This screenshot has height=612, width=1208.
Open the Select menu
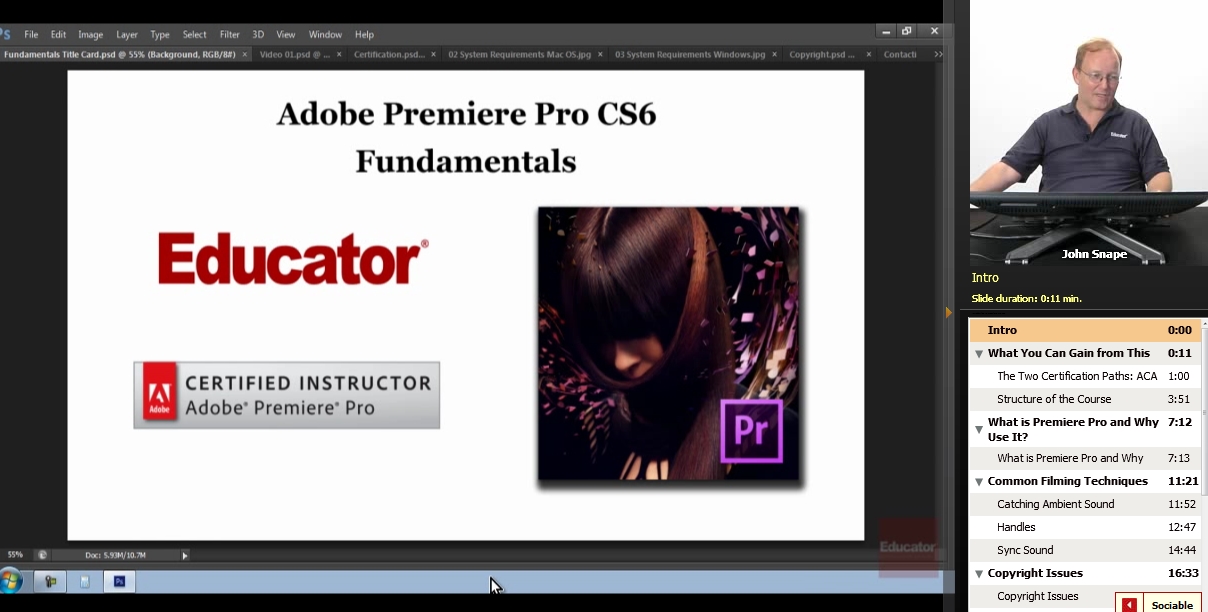(x=194, y=34)
